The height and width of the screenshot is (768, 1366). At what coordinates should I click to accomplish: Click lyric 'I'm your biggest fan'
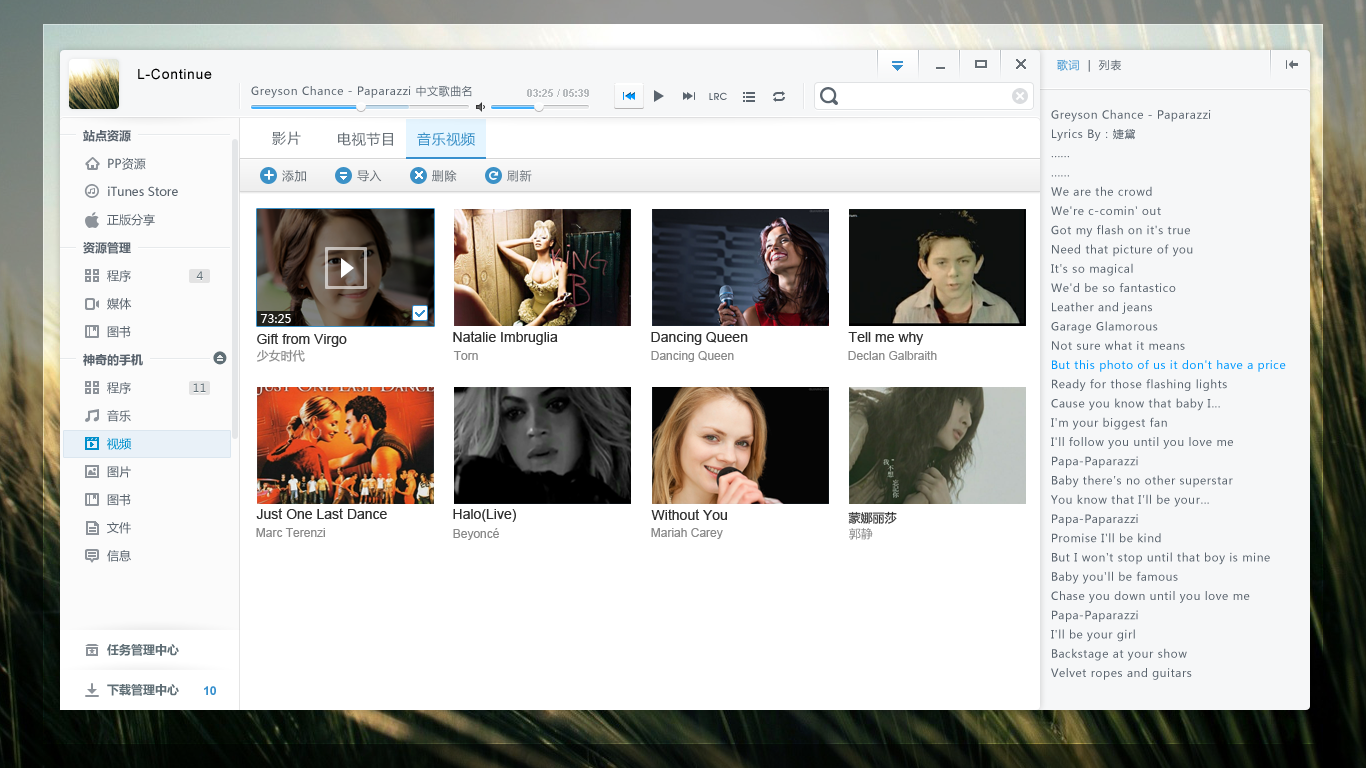(x=1109, y=423)
